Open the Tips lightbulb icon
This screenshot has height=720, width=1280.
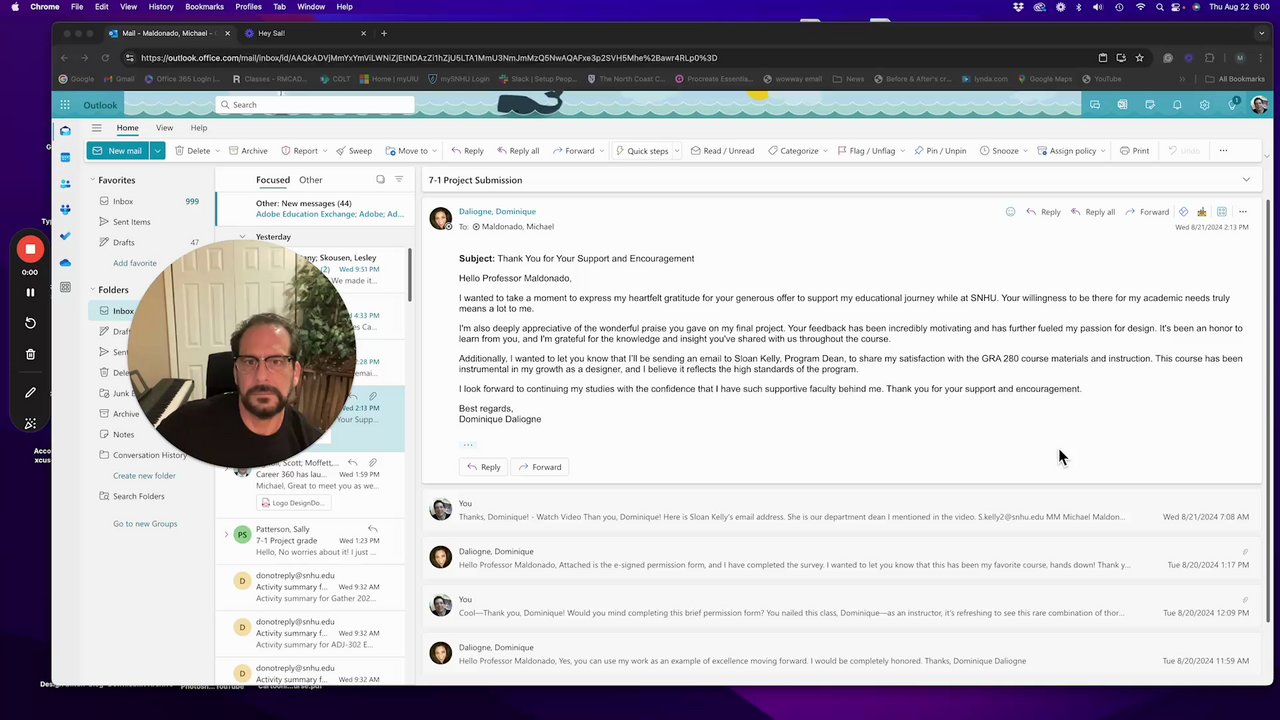coord(1233,105)
